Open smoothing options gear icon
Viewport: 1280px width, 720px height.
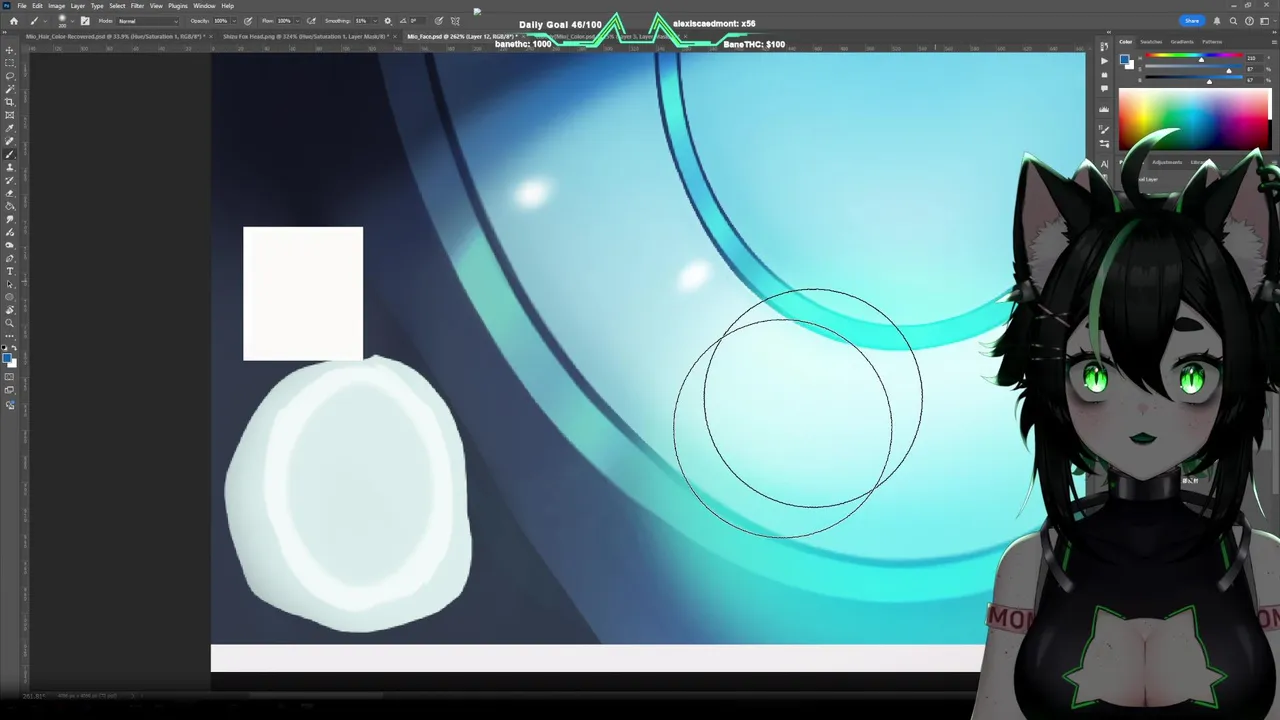coord(388,21)
